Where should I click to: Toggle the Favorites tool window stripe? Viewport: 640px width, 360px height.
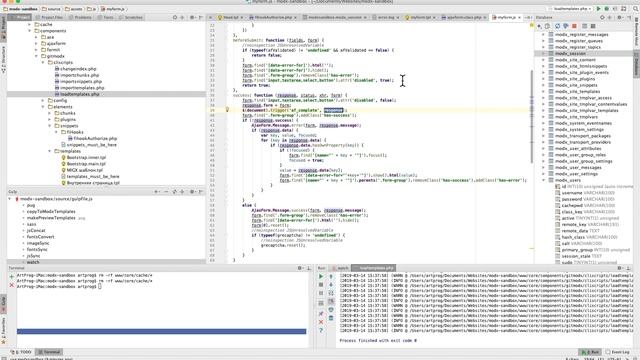[x=3, y=330]
